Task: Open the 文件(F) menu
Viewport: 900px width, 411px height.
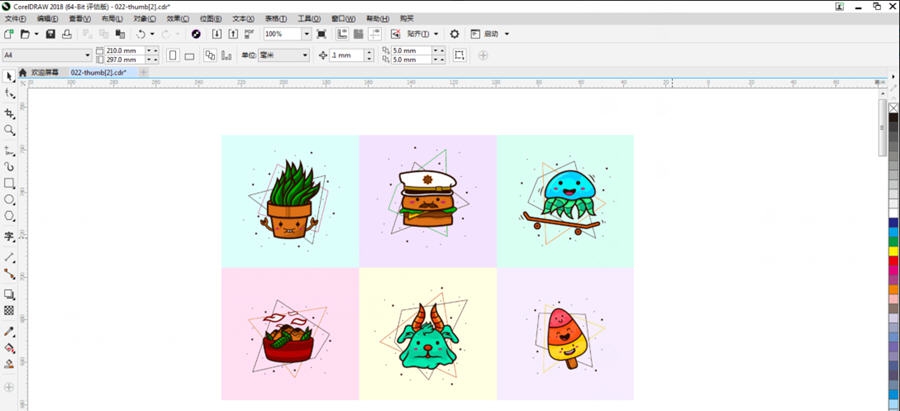Action: point(16,19)
